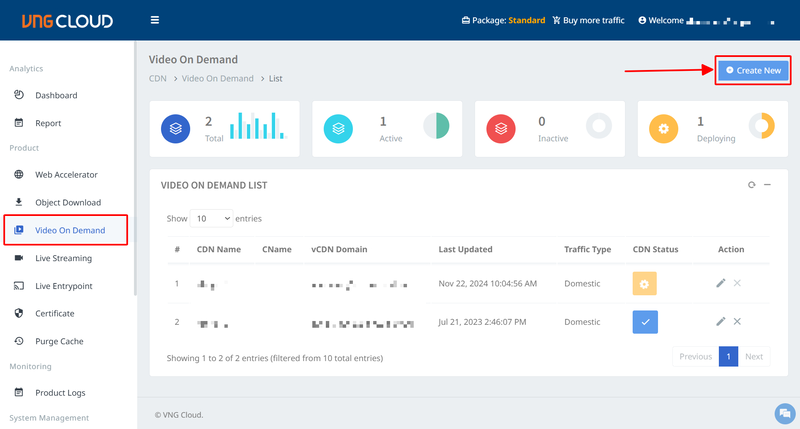Delete the Jul 21, 2023 CDN entry
The image size is (800, 429).
click(737, 321)
